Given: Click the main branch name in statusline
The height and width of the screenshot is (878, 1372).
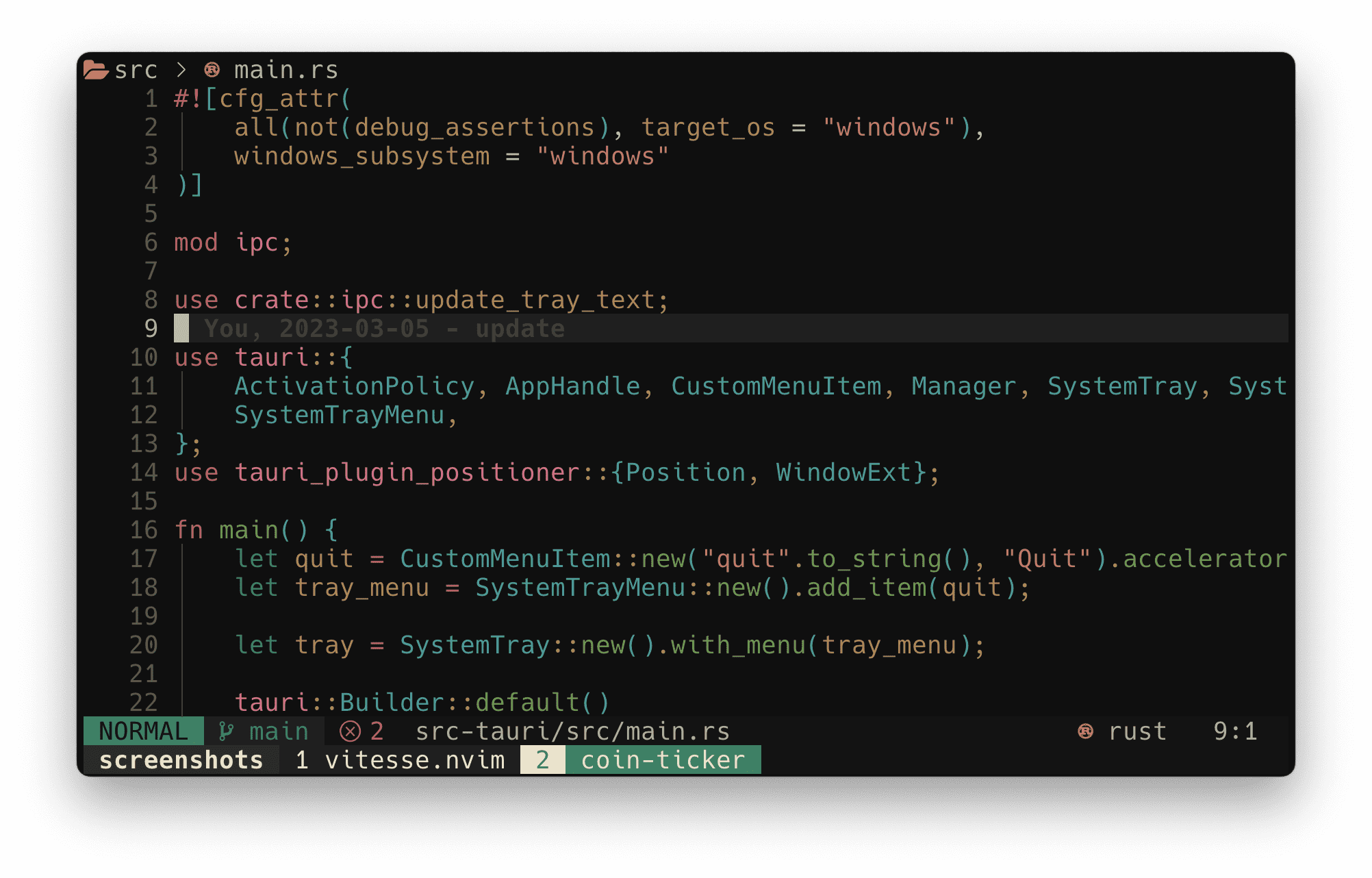Looking at the screenshot, I should click(x=279, y=731).
